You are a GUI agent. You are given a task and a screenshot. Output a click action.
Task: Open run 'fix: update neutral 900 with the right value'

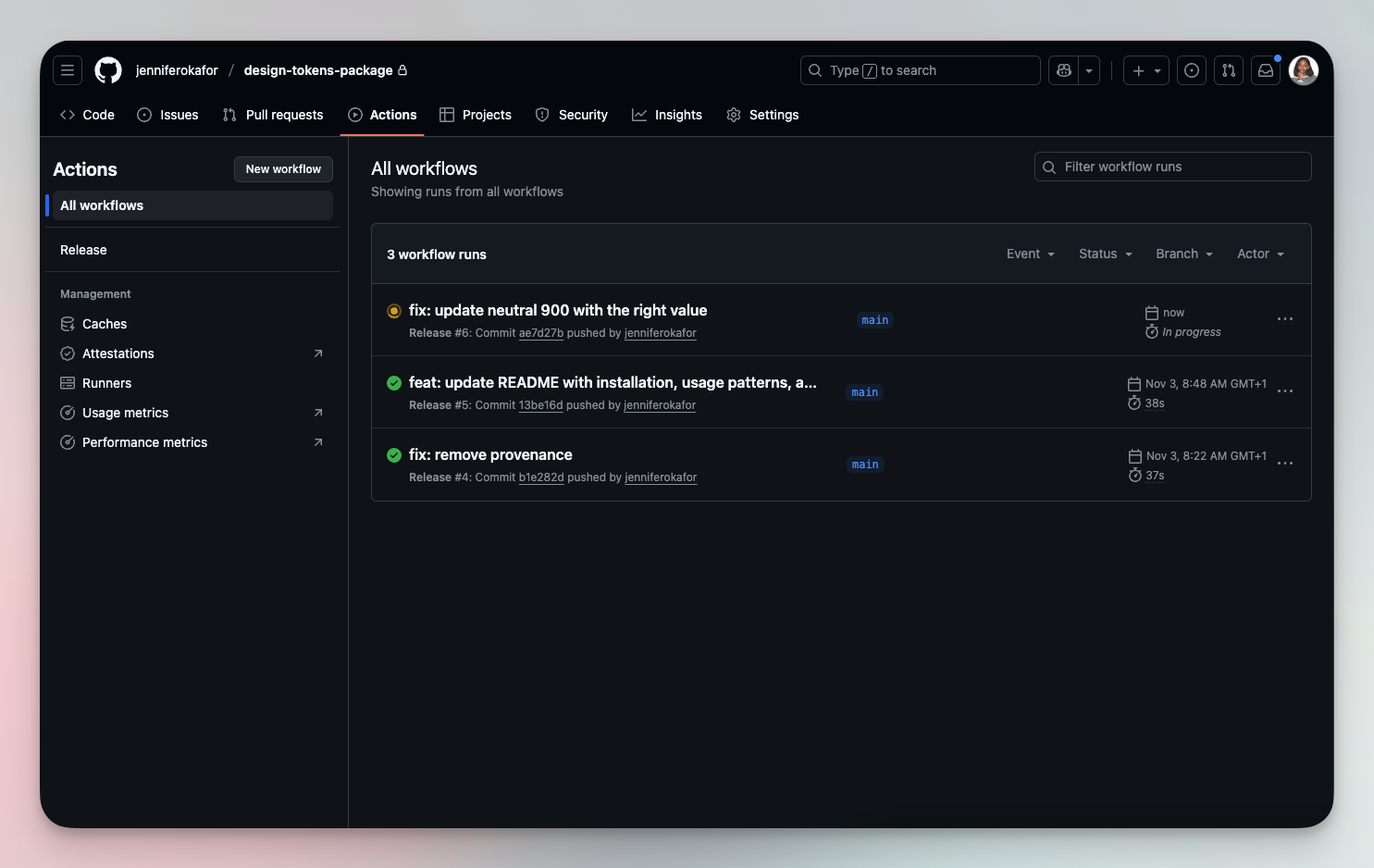[x=558, y=310]
